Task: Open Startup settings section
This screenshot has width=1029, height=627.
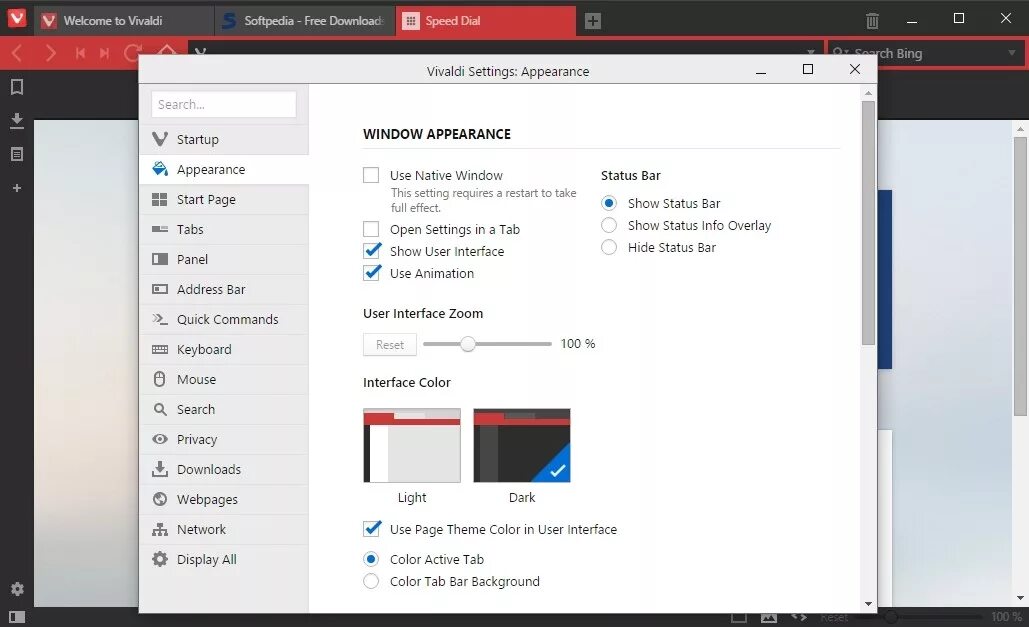Action: tap(224, 140)
